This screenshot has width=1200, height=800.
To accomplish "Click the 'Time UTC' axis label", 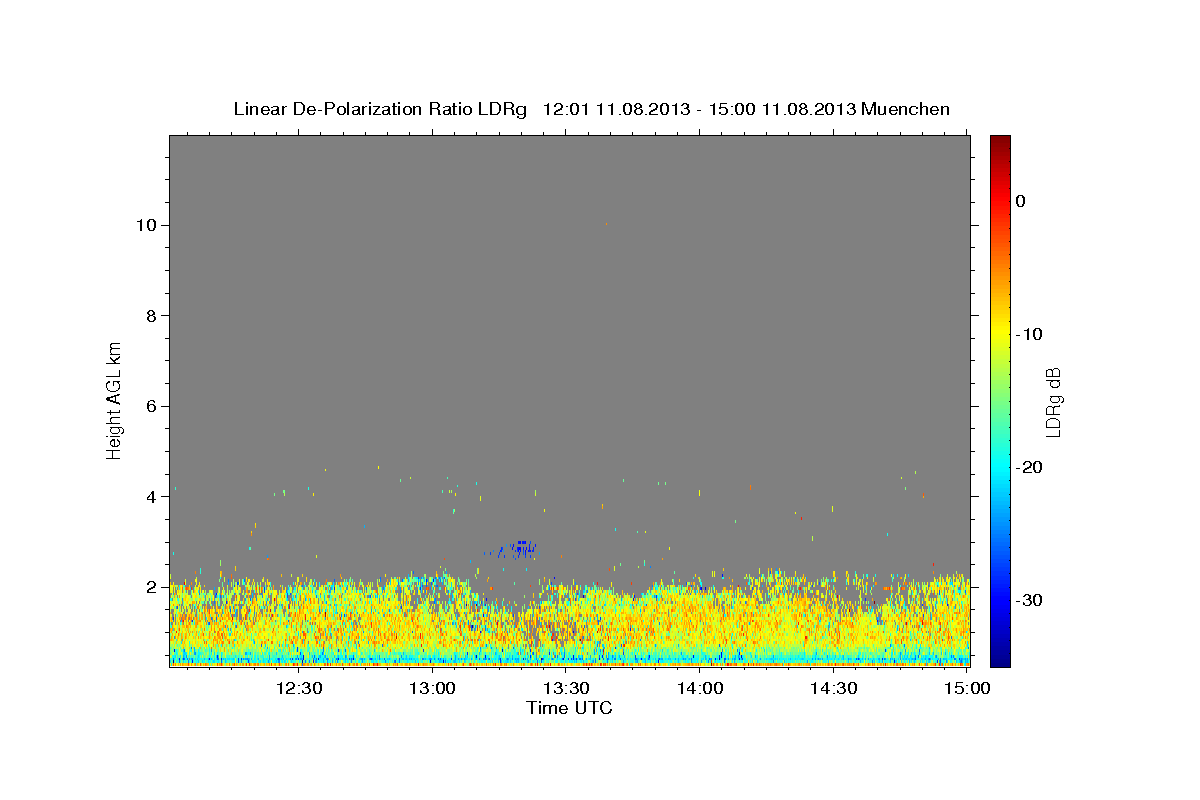I will click(x=569, y=708).
